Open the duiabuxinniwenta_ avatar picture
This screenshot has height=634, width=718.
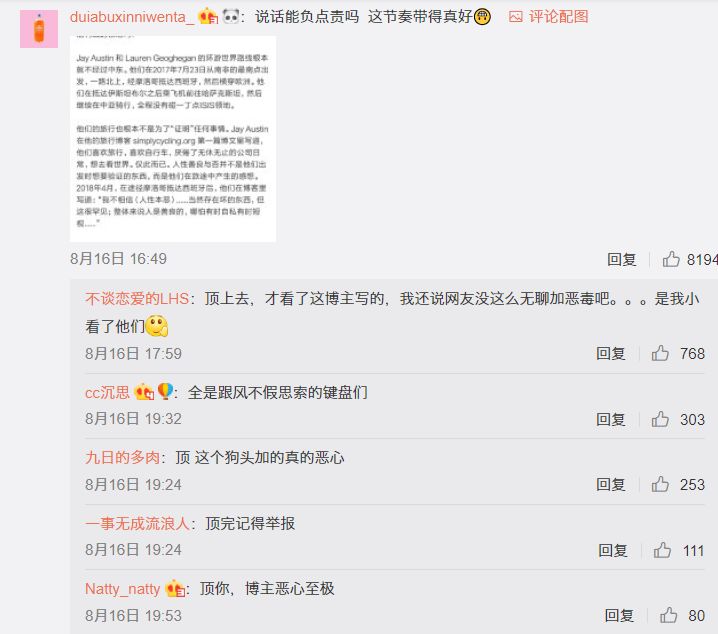coord(39,28)
